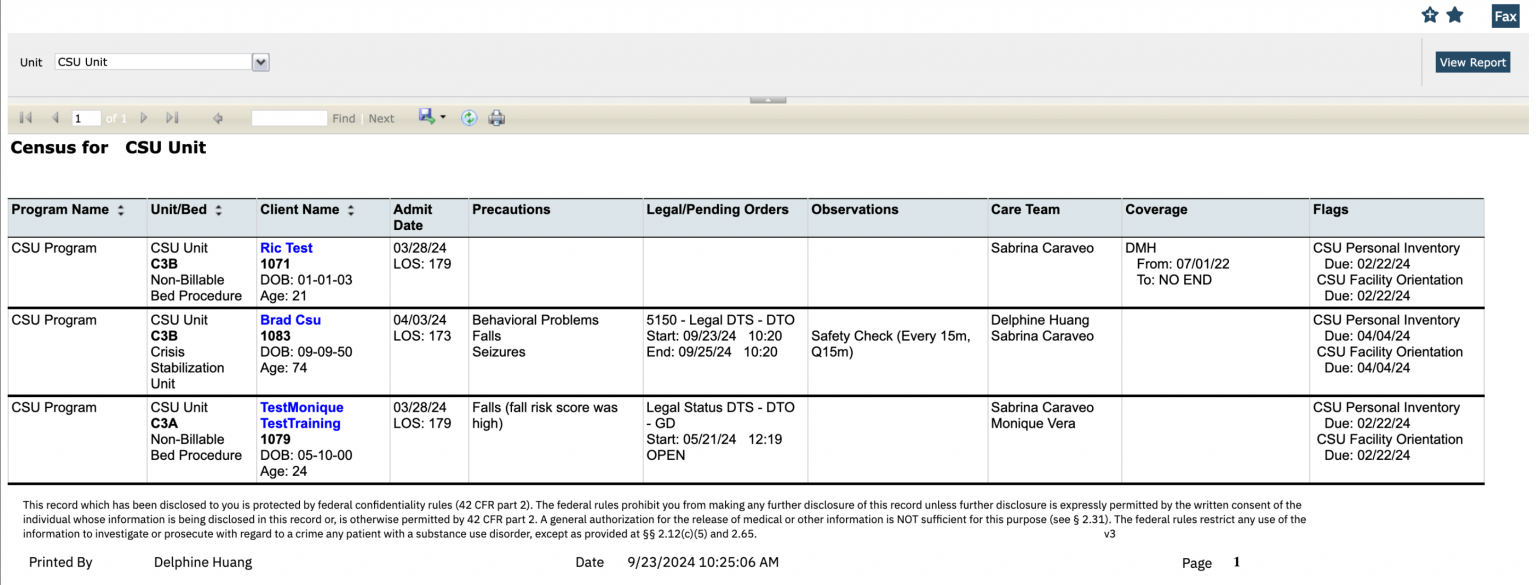Refresh the census report

pos(469,118)
